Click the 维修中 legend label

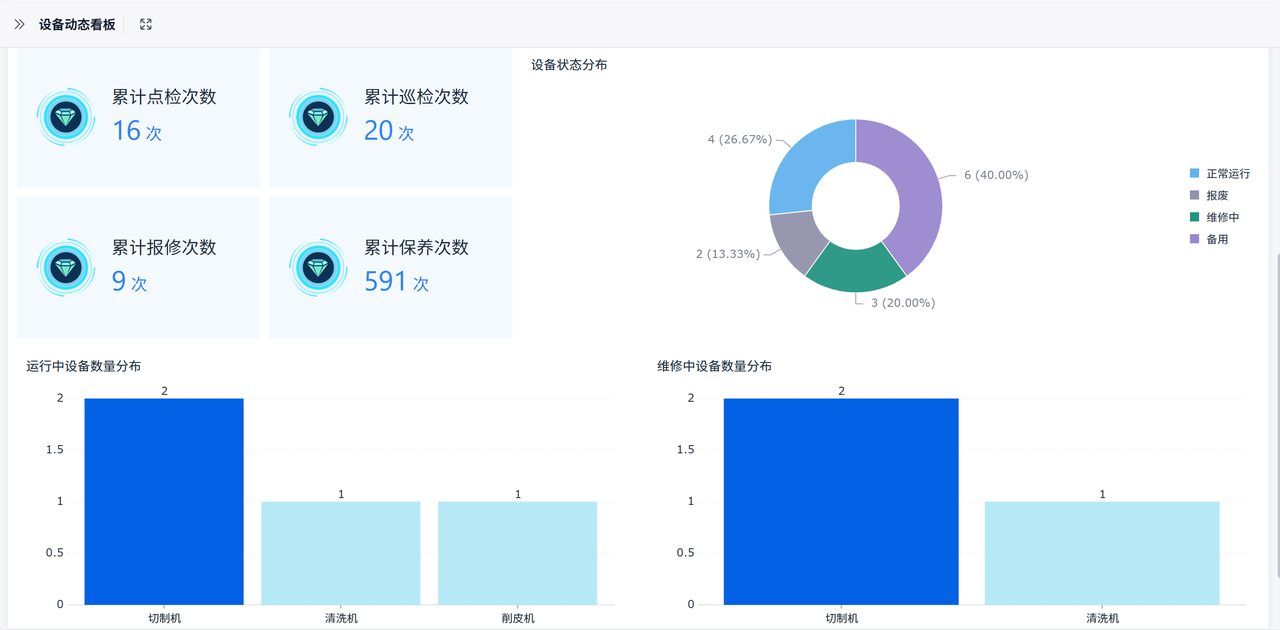tap(1223, 217)
